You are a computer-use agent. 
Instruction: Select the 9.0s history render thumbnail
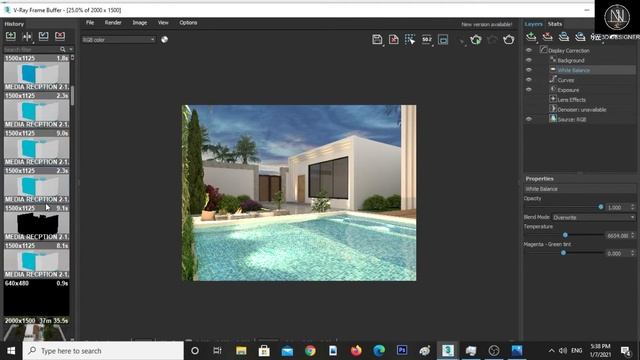pyautogui.click(x=36, y=148)
